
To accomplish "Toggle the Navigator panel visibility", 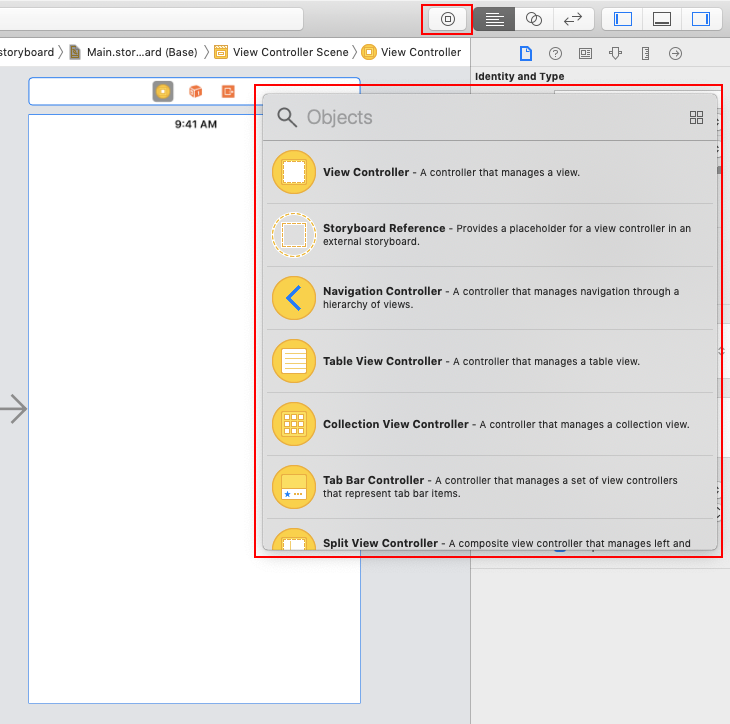I will click(622, 19).
